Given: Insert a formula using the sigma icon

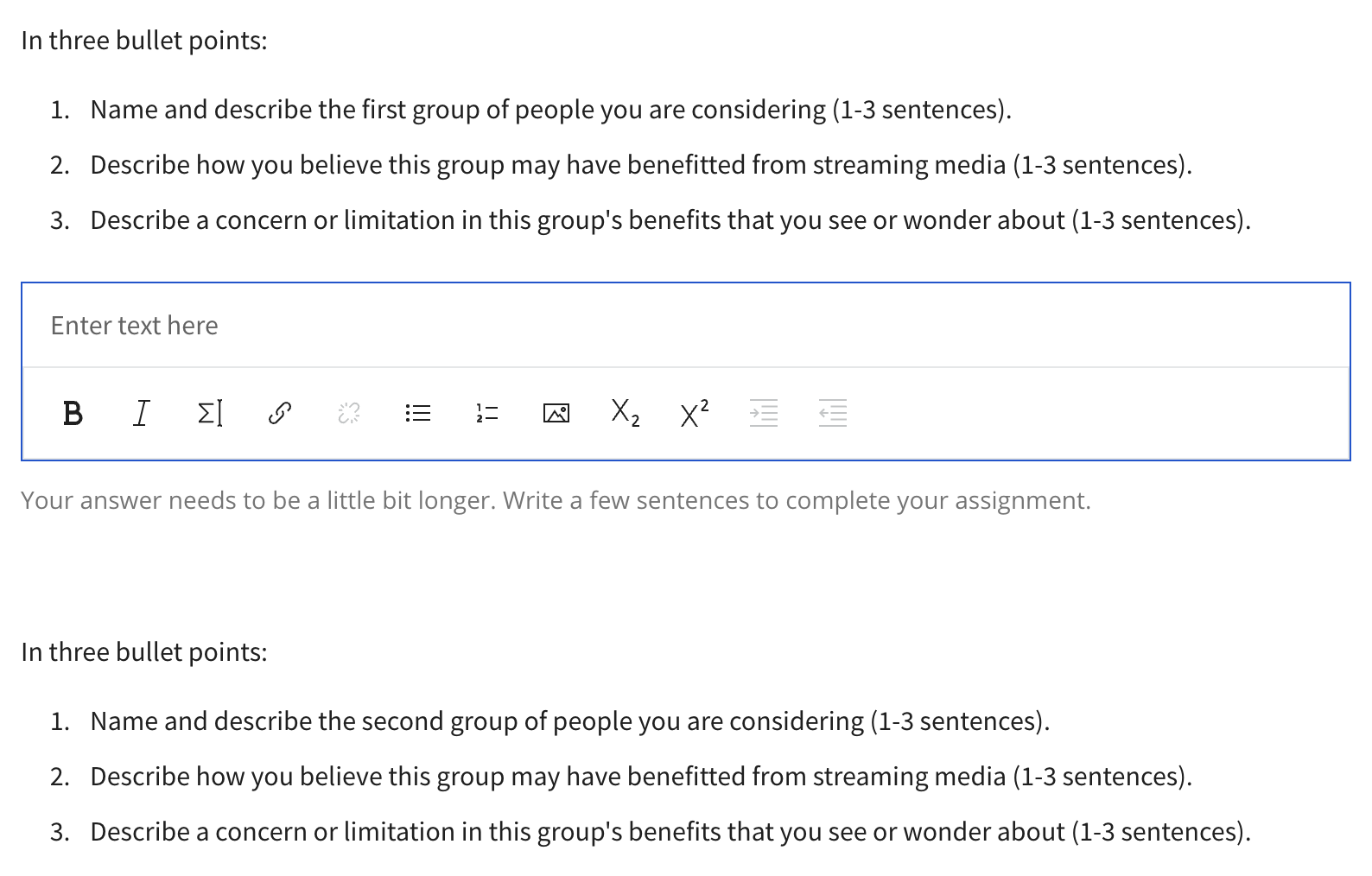Looking at the screenshot, I should coord(210,414).
